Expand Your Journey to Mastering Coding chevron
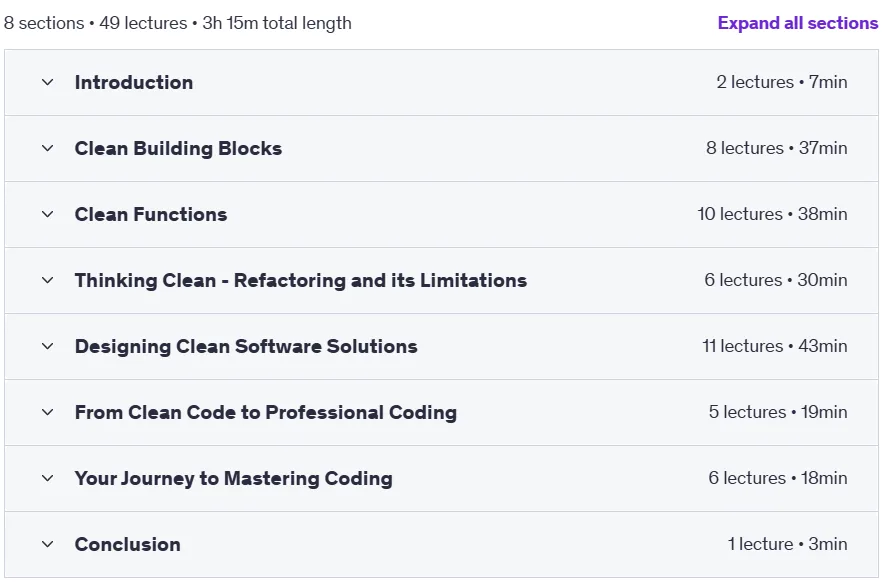 click(x=48, y=479)
